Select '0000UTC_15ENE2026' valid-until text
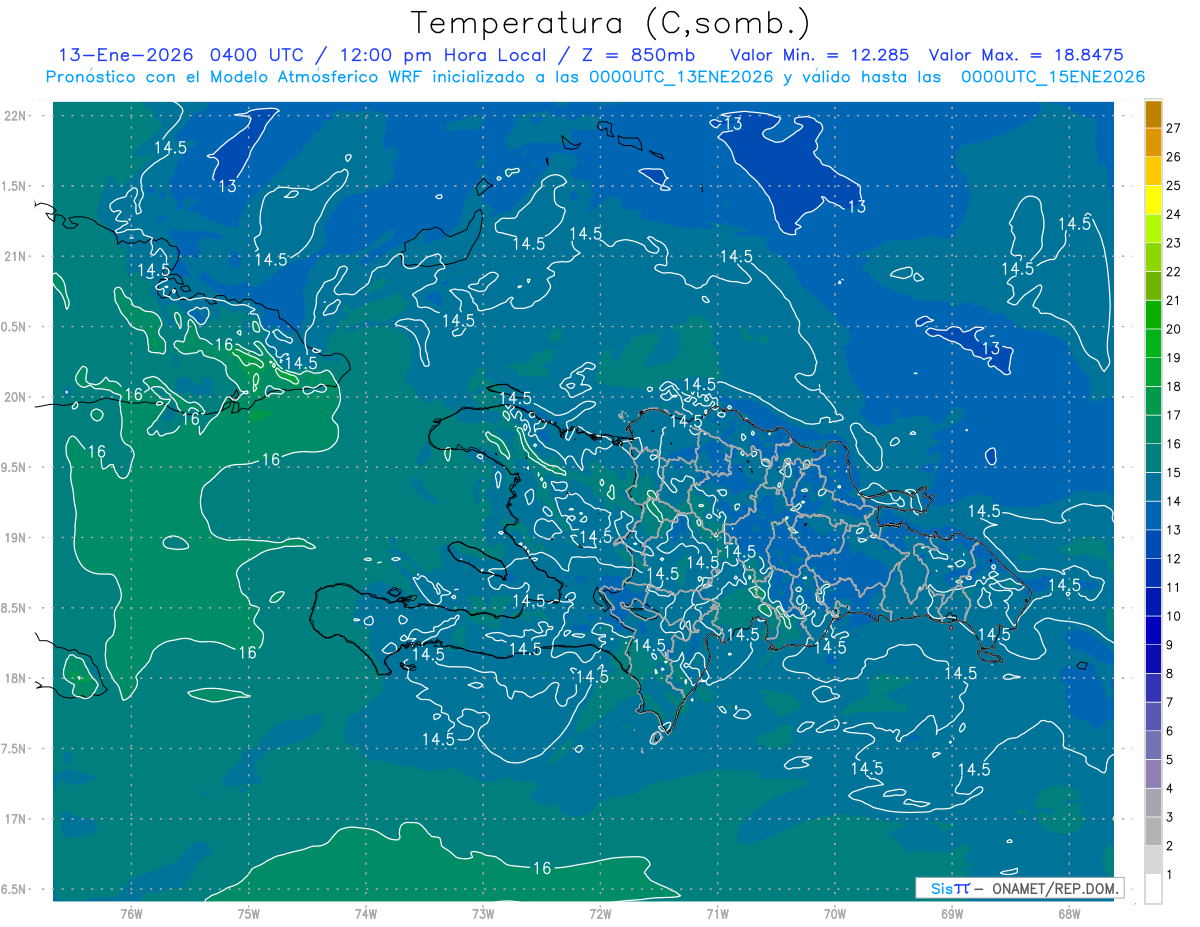 click(x=1053, y=77)
